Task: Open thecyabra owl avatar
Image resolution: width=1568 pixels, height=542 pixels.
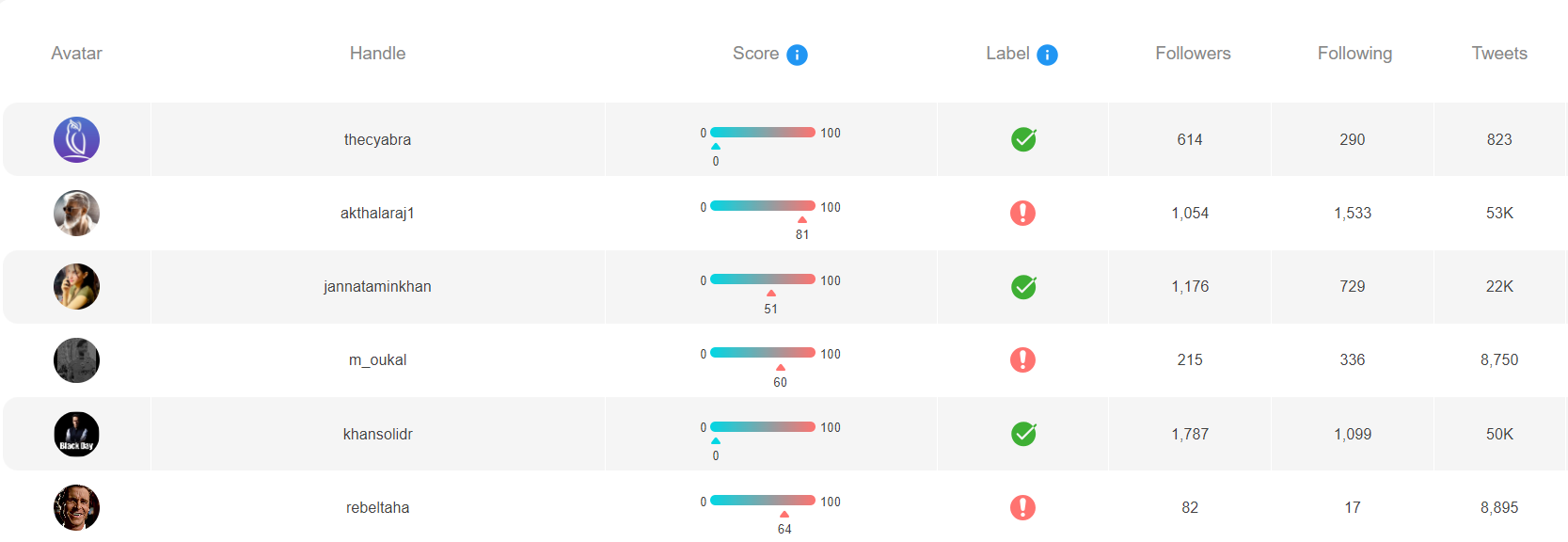Action: pos(76,139)
